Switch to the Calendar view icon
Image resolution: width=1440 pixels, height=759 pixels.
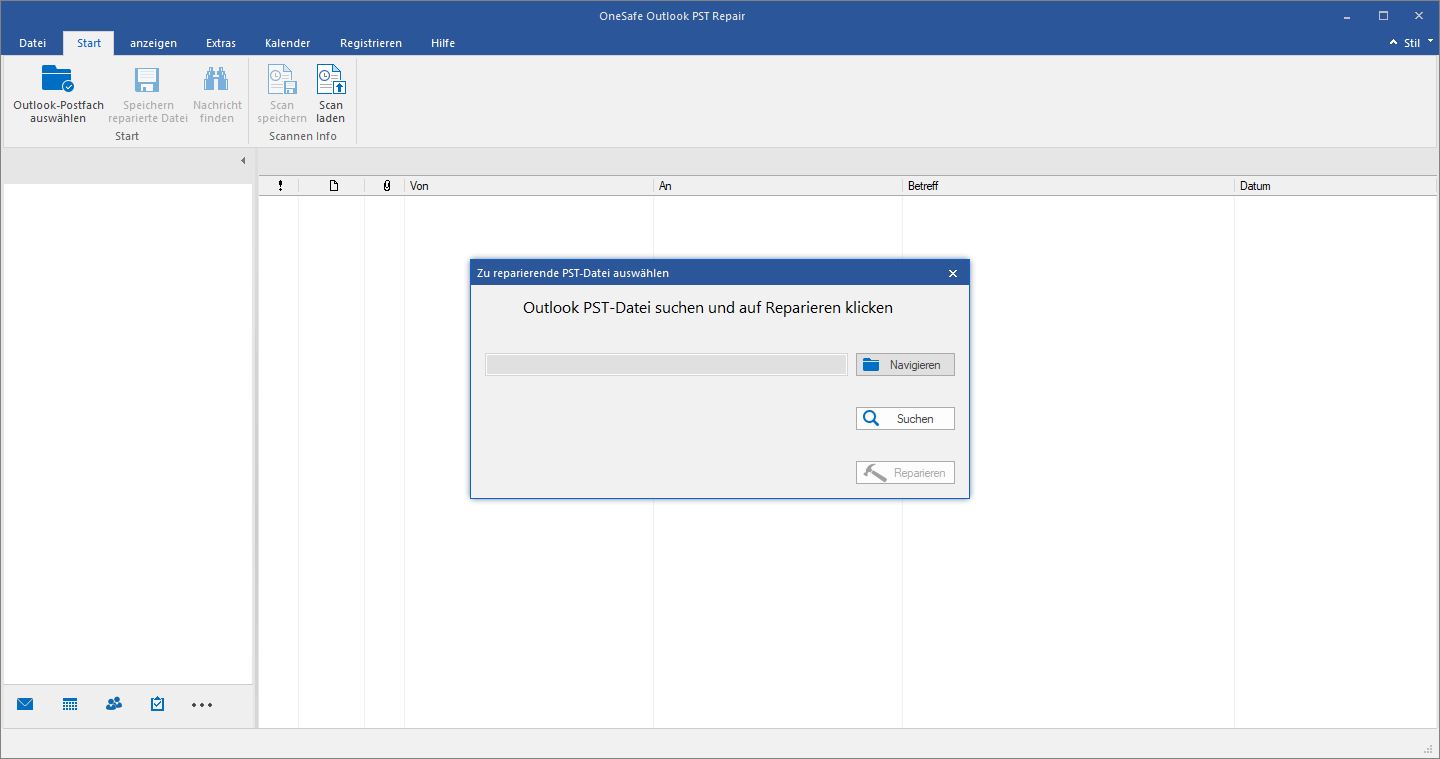click(70, 704)
